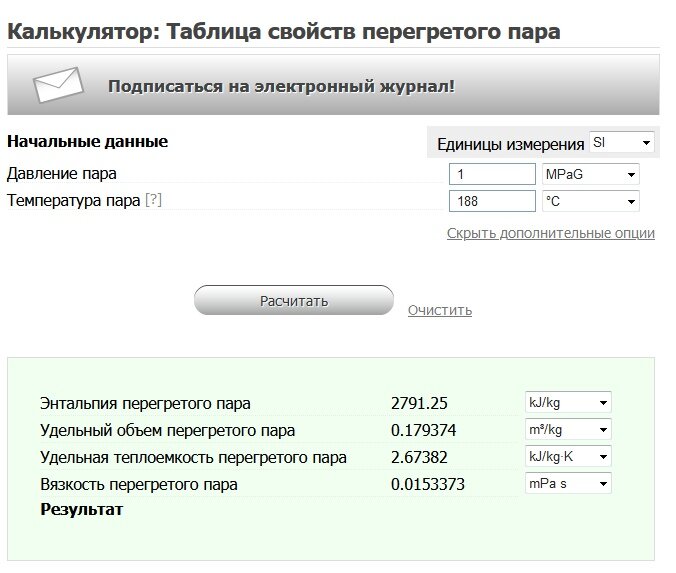This screenshot has height=573, width=676.
Task: Open the SI measurement units dropdown
Action: click(621, 143)
